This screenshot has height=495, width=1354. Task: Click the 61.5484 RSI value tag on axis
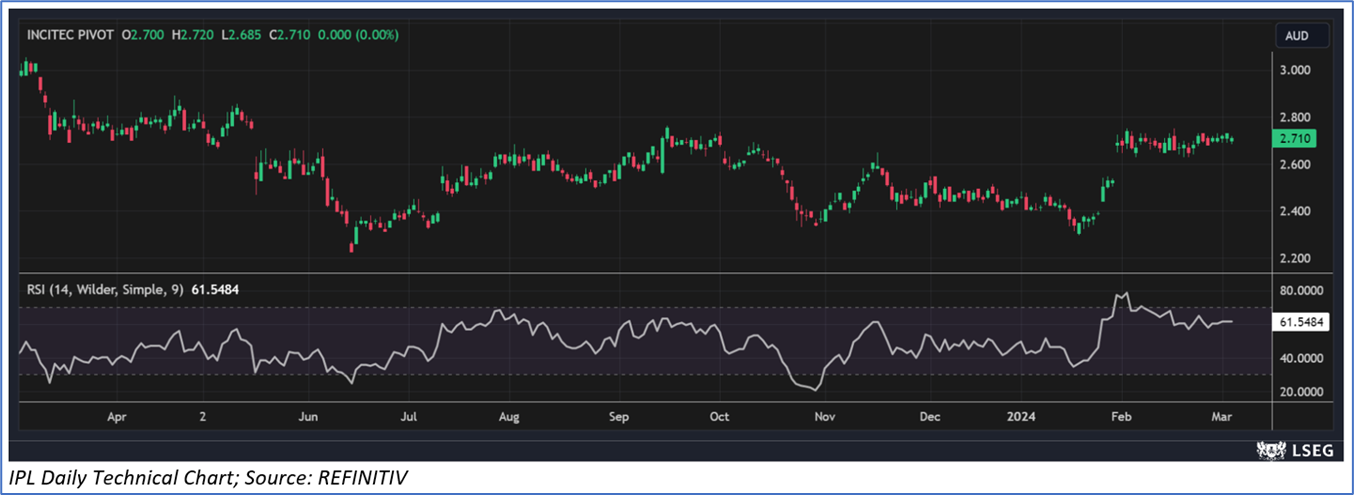(1302, 323)
